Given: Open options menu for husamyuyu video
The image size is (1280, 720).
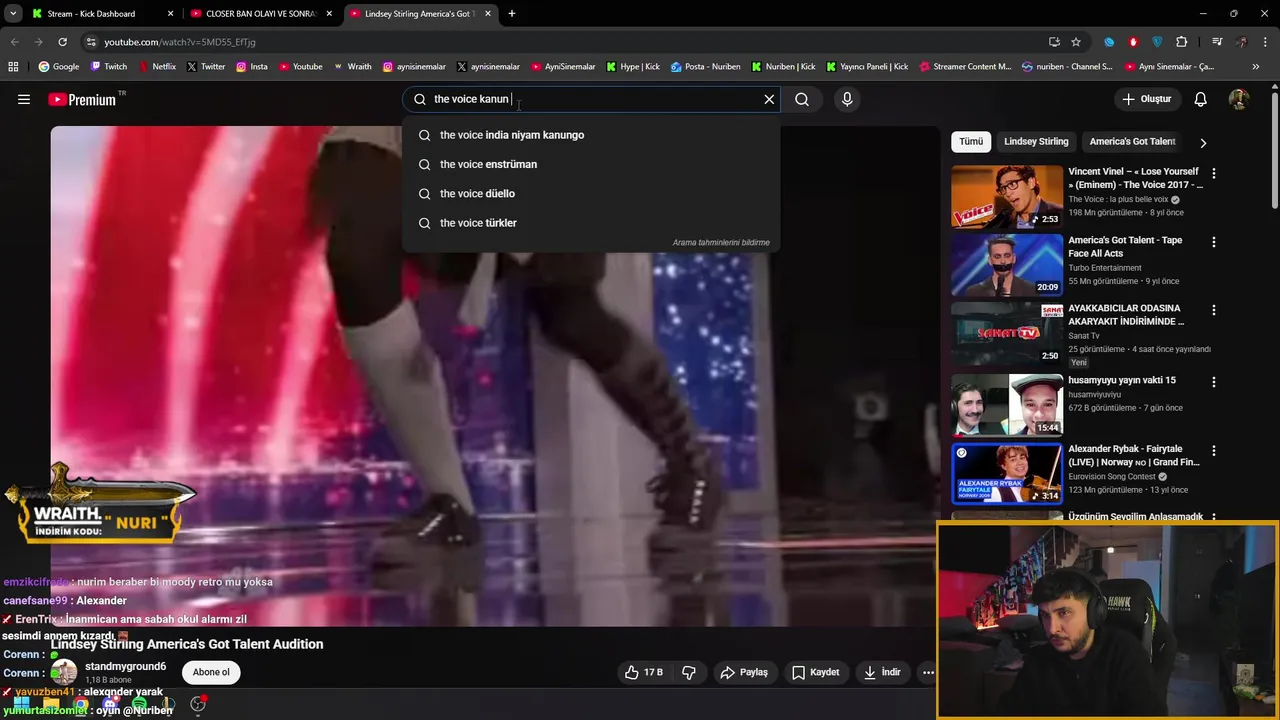Looking at the screenshot, I should (1214, 382).
